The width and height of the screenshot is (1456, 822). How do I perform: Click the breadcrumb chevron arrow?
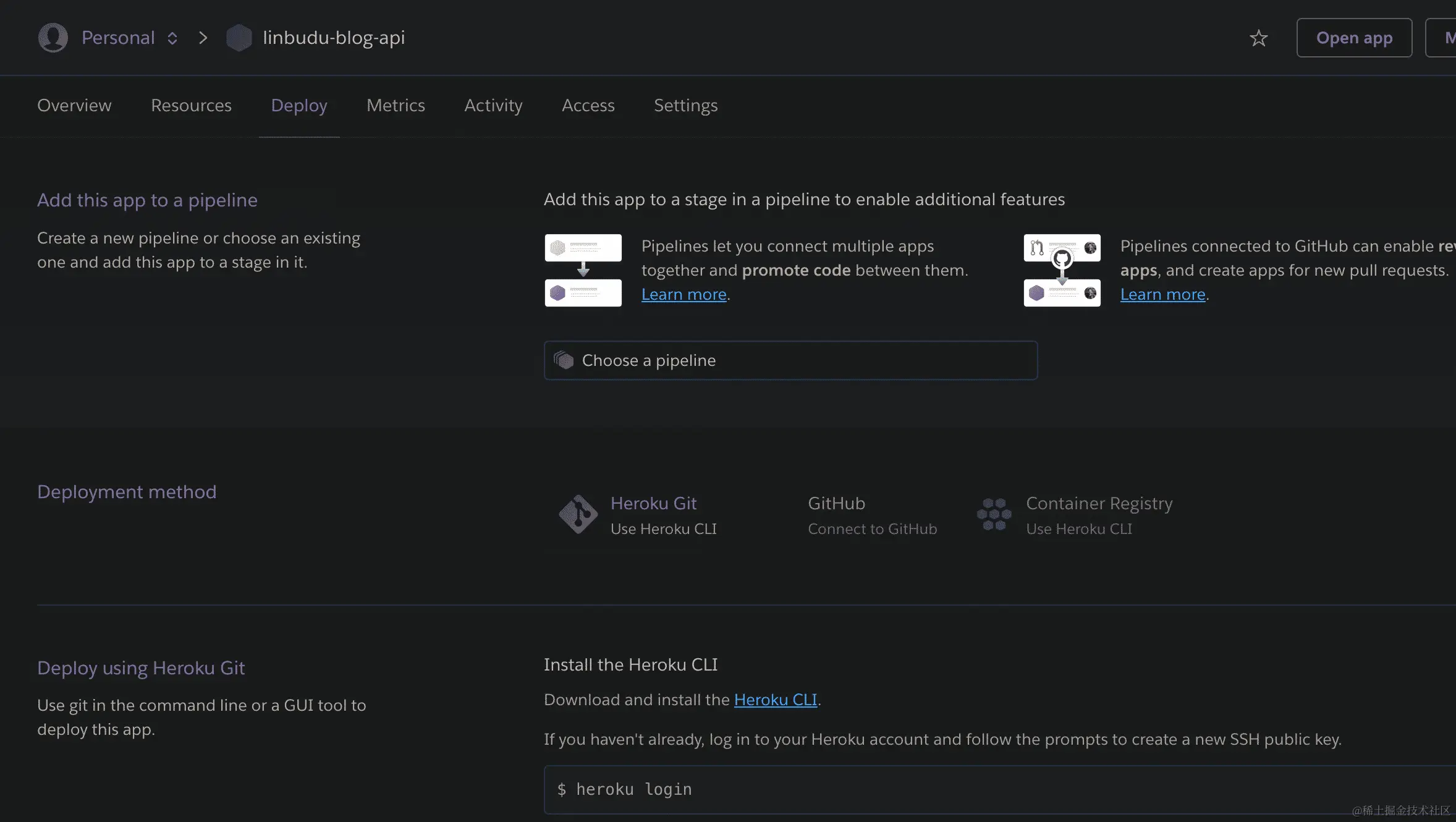tap(203, 38)
